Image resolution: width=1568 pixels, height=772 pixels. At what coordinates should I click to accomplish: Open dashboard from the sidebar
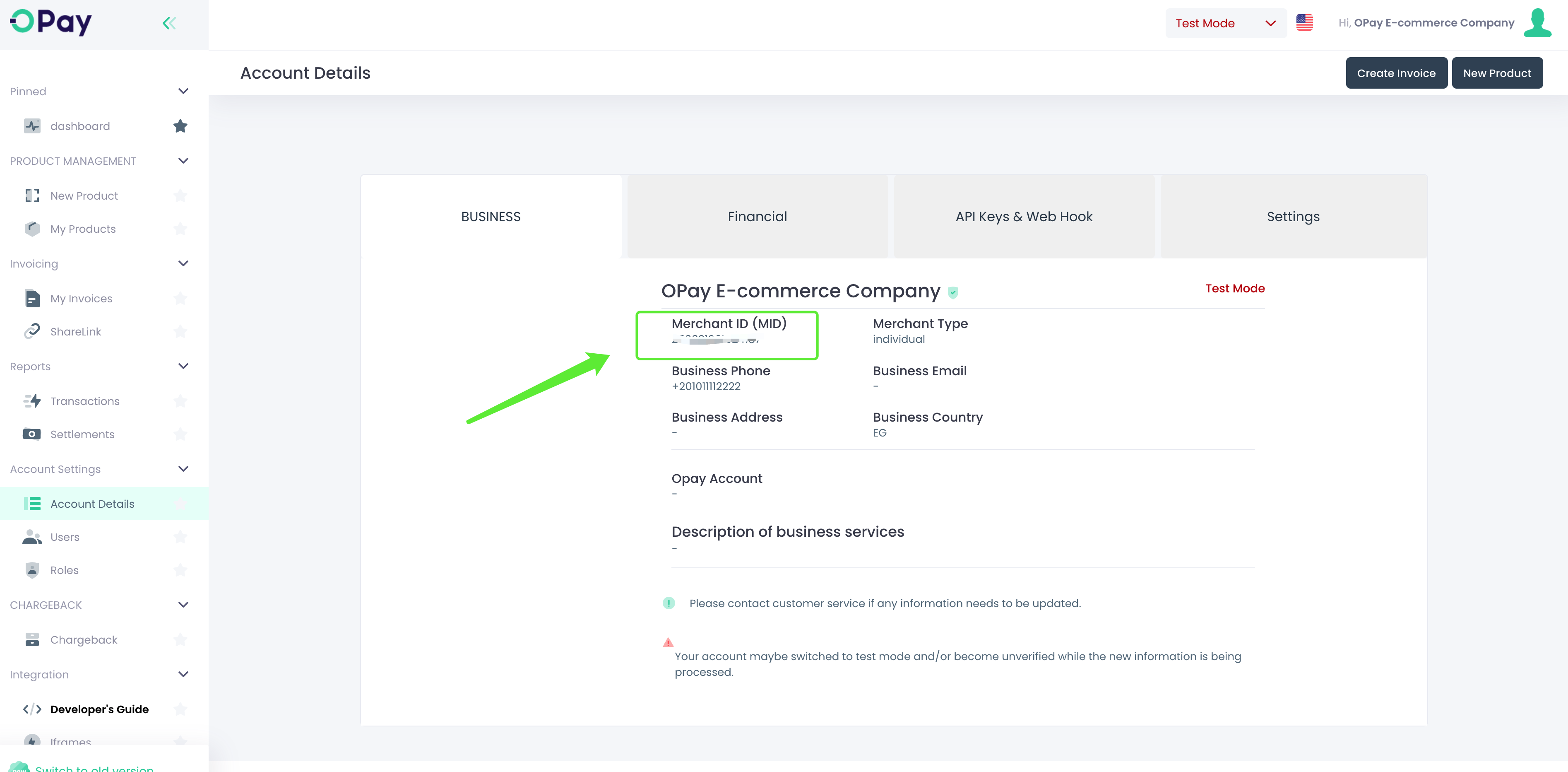tap(80, 126)
